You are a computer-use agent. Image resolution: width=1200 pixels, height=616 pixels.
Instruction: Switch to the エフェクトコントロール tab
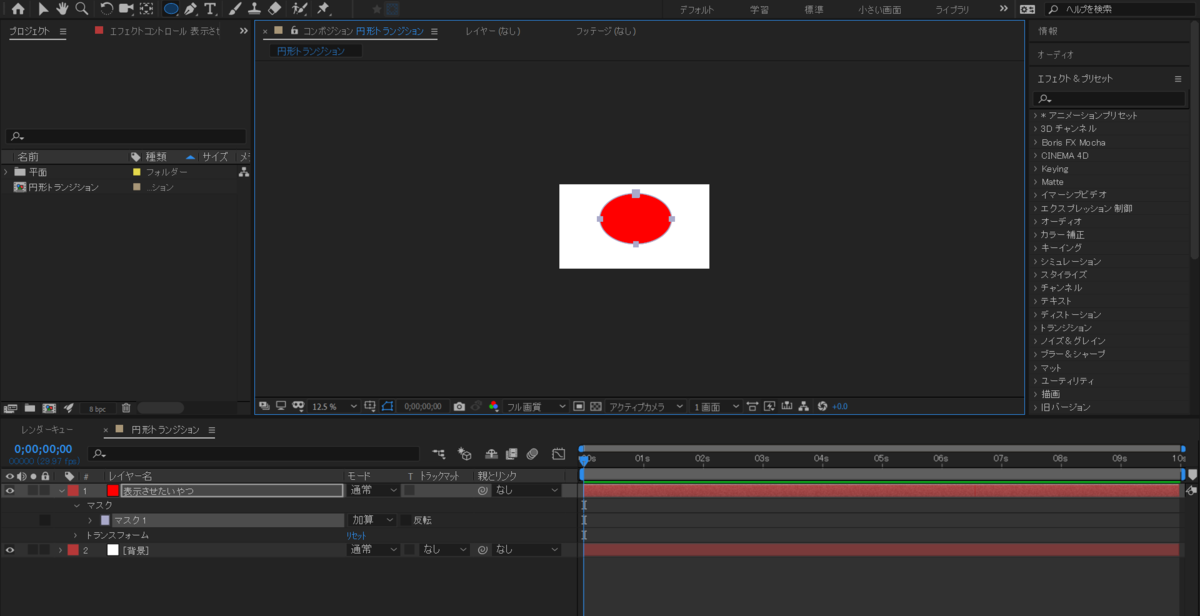click(x=164, y=31)
